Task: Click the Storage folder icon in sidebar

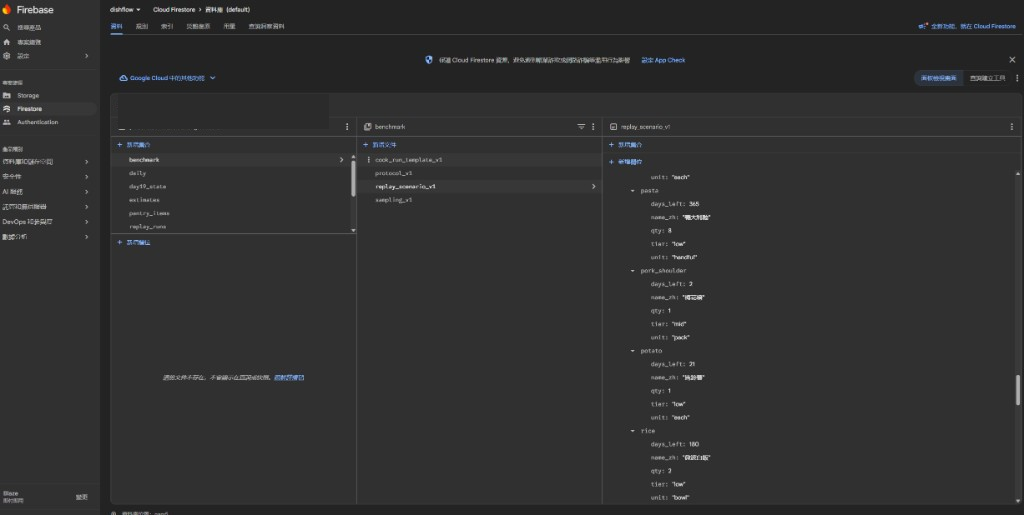Action: pyautogui.click(x=7, y=95)
